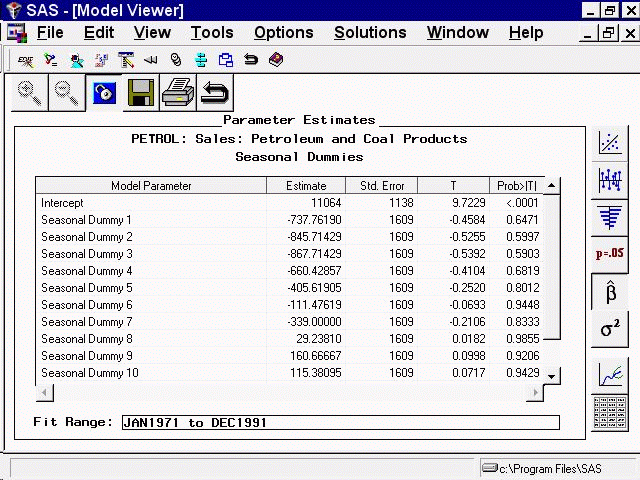Open the forecast table grid icon

(x=610, y=412)
